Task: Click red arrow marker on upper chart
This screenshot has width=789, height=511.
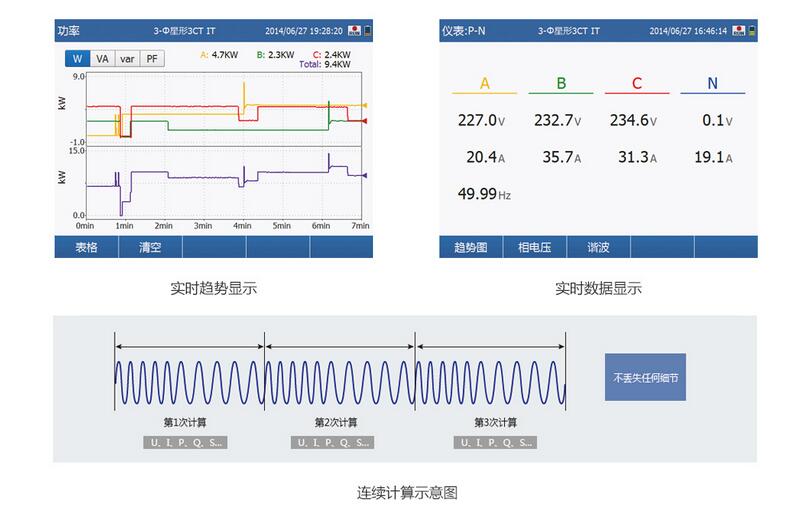Action: (365, 121)
